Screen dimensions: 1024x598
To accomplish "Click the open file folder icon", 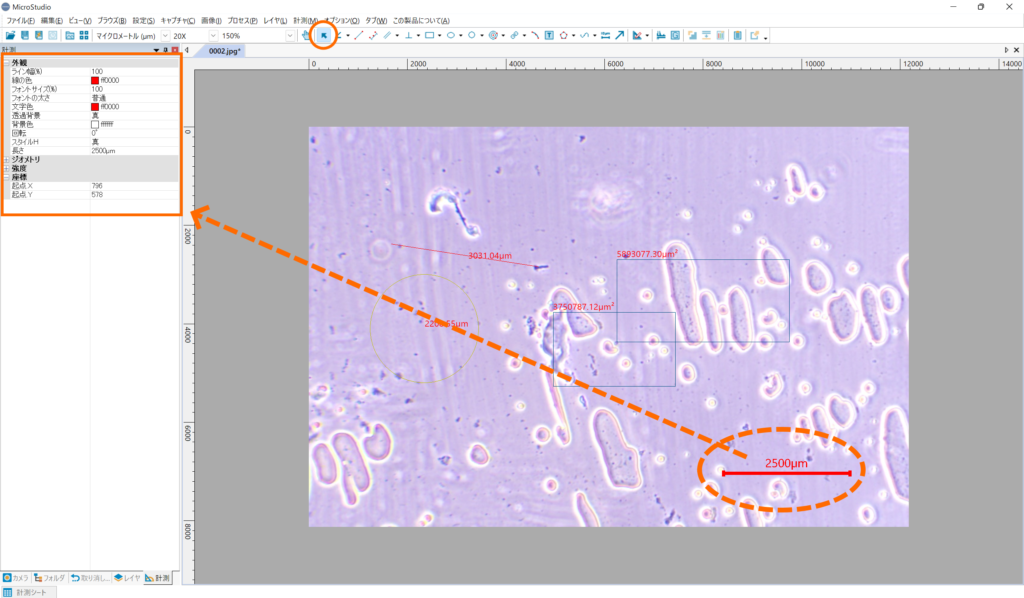I will 10,35.
